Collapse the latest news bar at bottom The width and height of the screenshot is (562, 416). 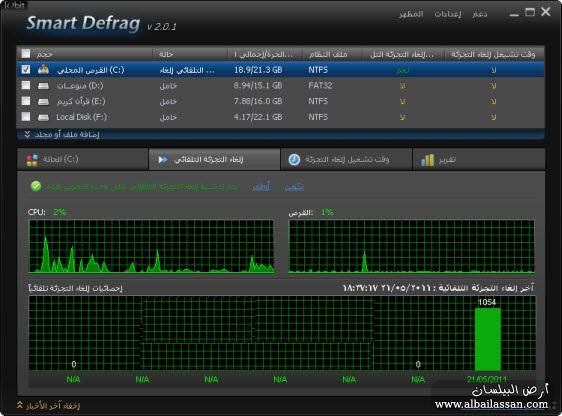pyautogui.click(x=48, y=406)
